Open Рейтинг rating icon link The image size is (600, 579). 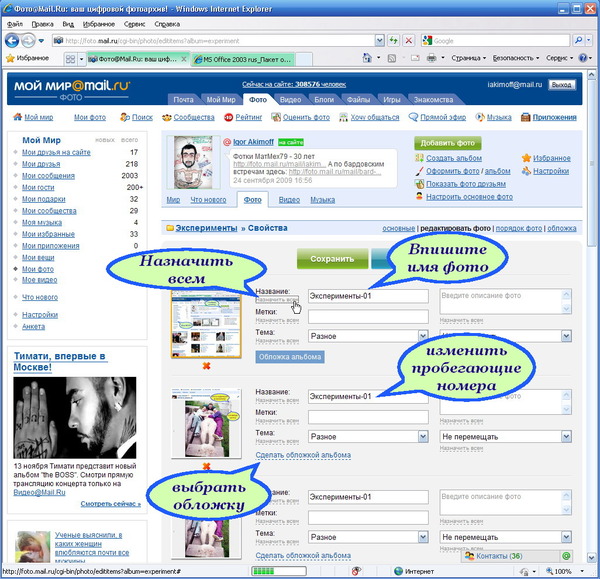[x=243, y=117]
